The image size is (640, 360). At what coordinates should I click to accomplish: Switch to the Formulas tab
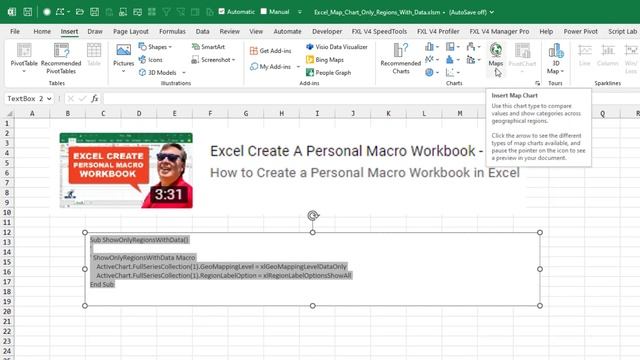point(172,31)
